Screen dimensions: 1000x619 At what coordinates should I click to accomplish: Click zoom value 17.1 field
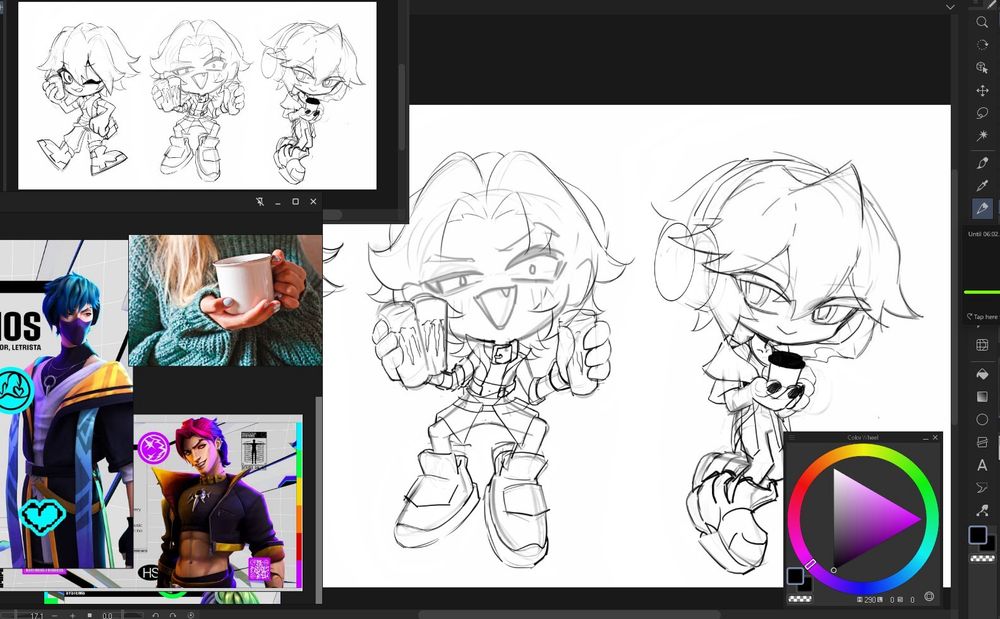36,615
